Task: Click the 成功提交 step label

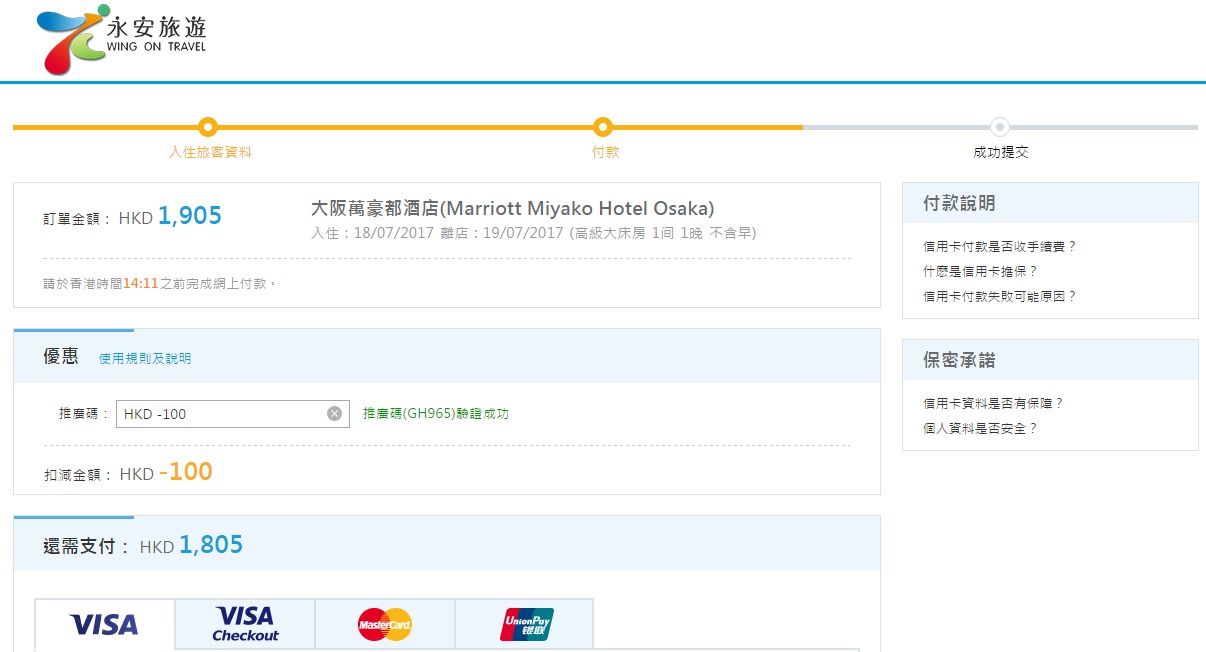Action: tap(1001, 152)
